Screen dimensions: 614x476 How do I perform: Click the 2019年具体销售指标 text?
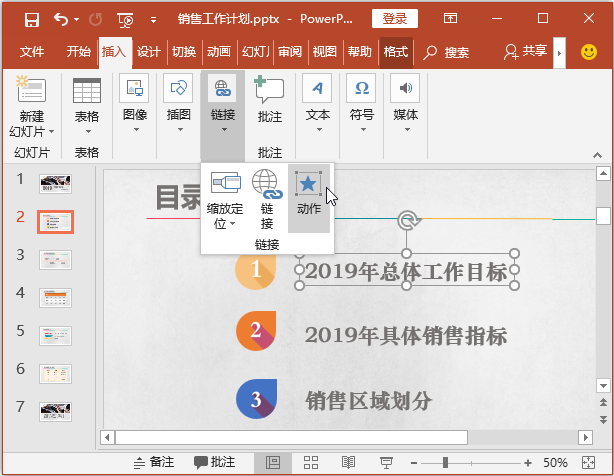[406, 336]
